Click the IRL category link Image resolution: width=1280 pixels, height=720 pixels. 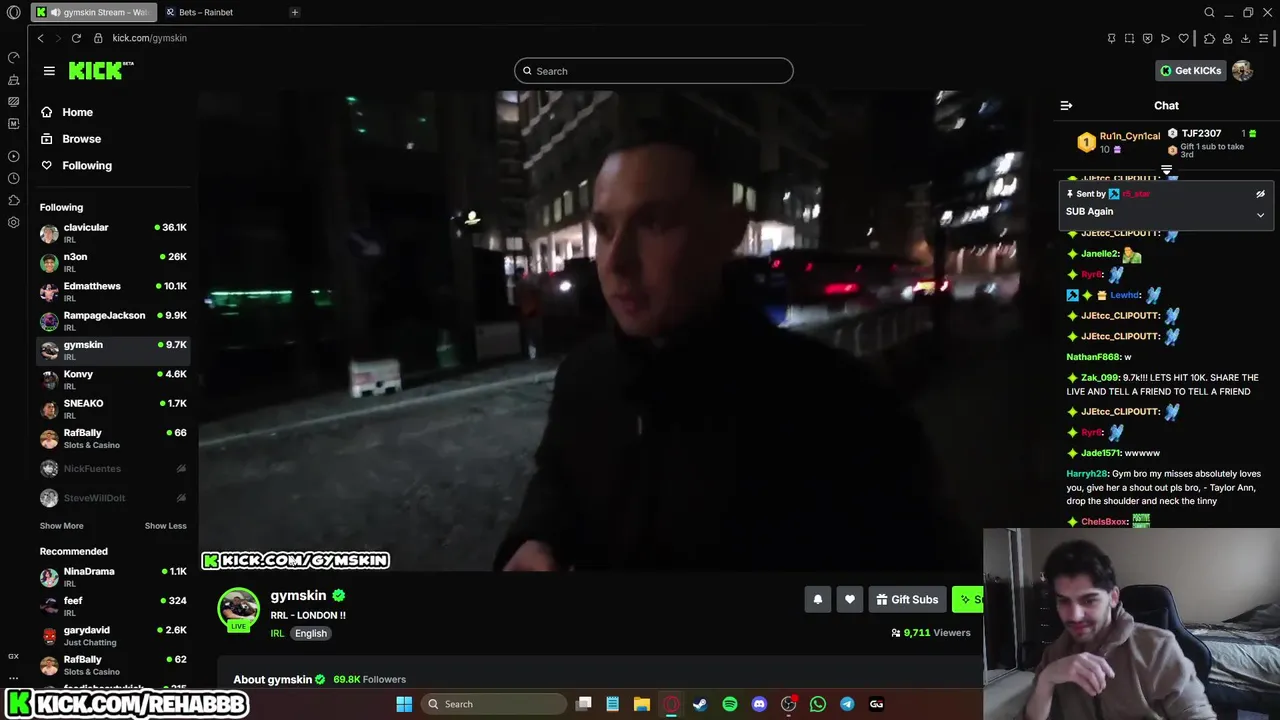277,633
